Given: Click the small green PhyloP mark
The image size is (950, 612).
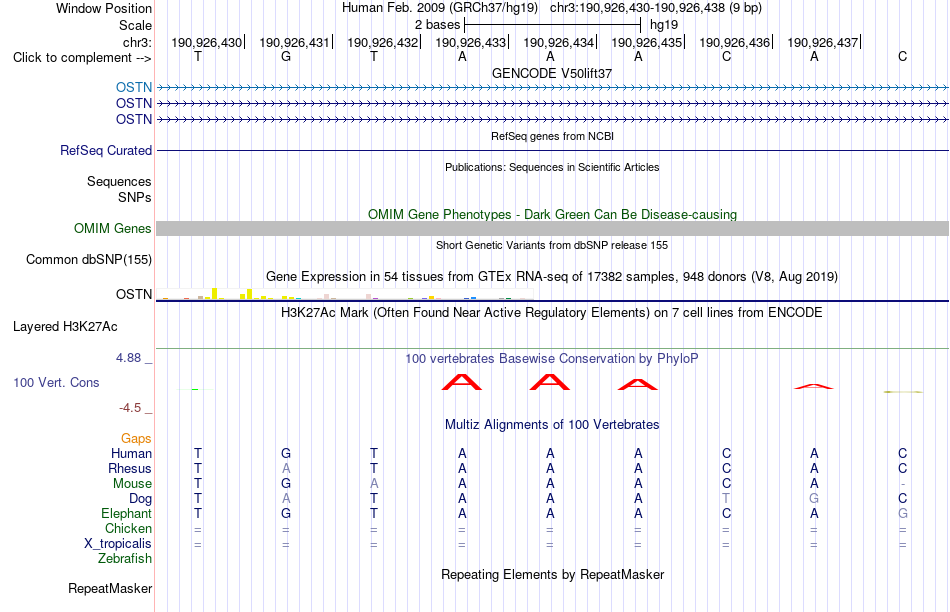Looking at the screenshot, I should coord(195,389).
